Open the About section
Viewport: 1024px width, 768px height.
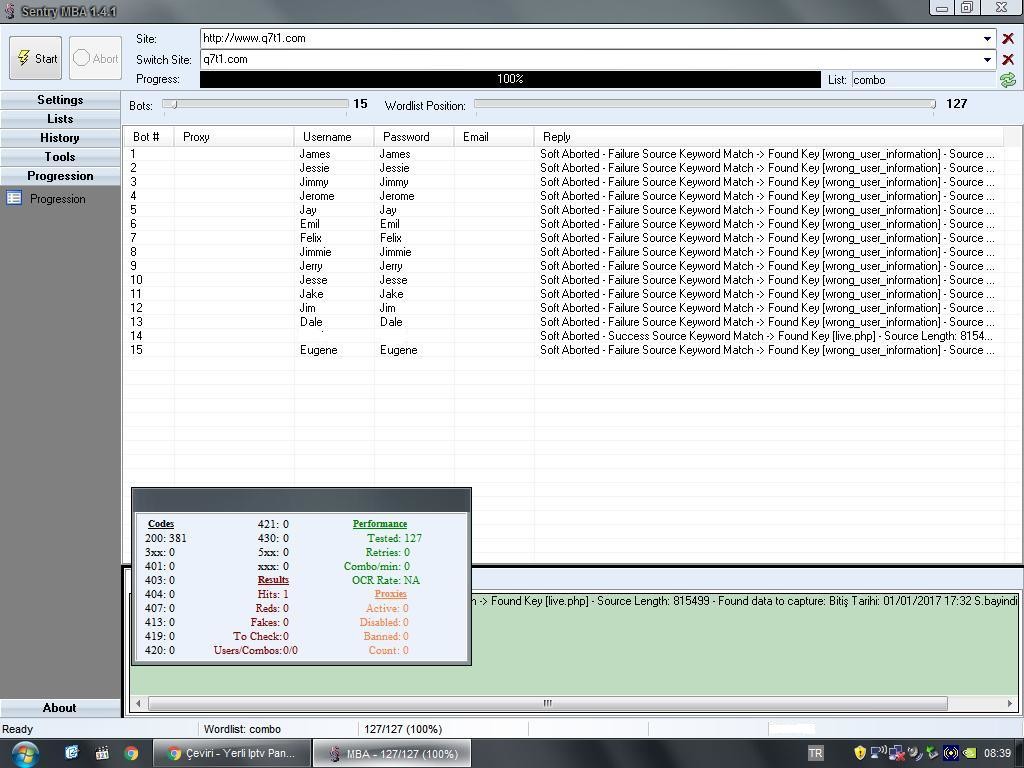click(60, 708)
